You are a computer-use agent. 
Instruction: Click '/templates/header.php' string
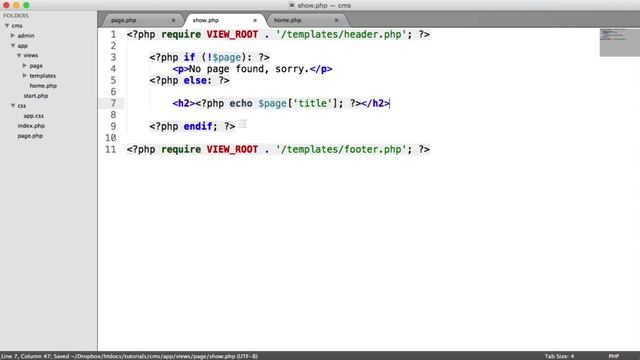[341, 35]
